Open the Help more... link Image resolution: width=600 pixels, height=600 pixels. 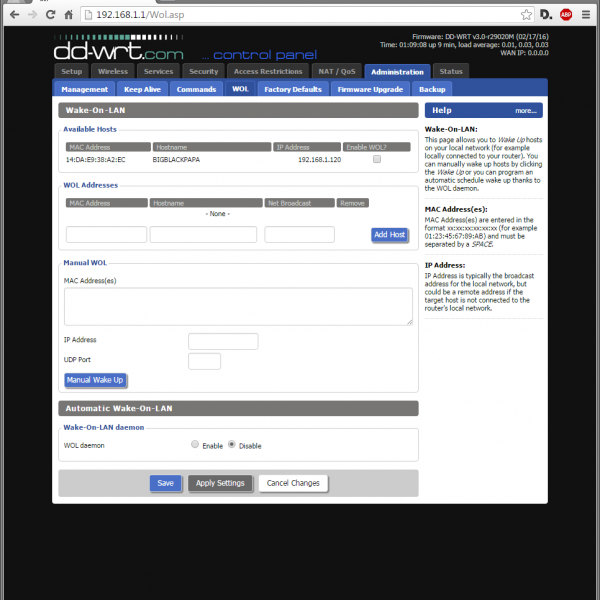[x=527, y=110]
